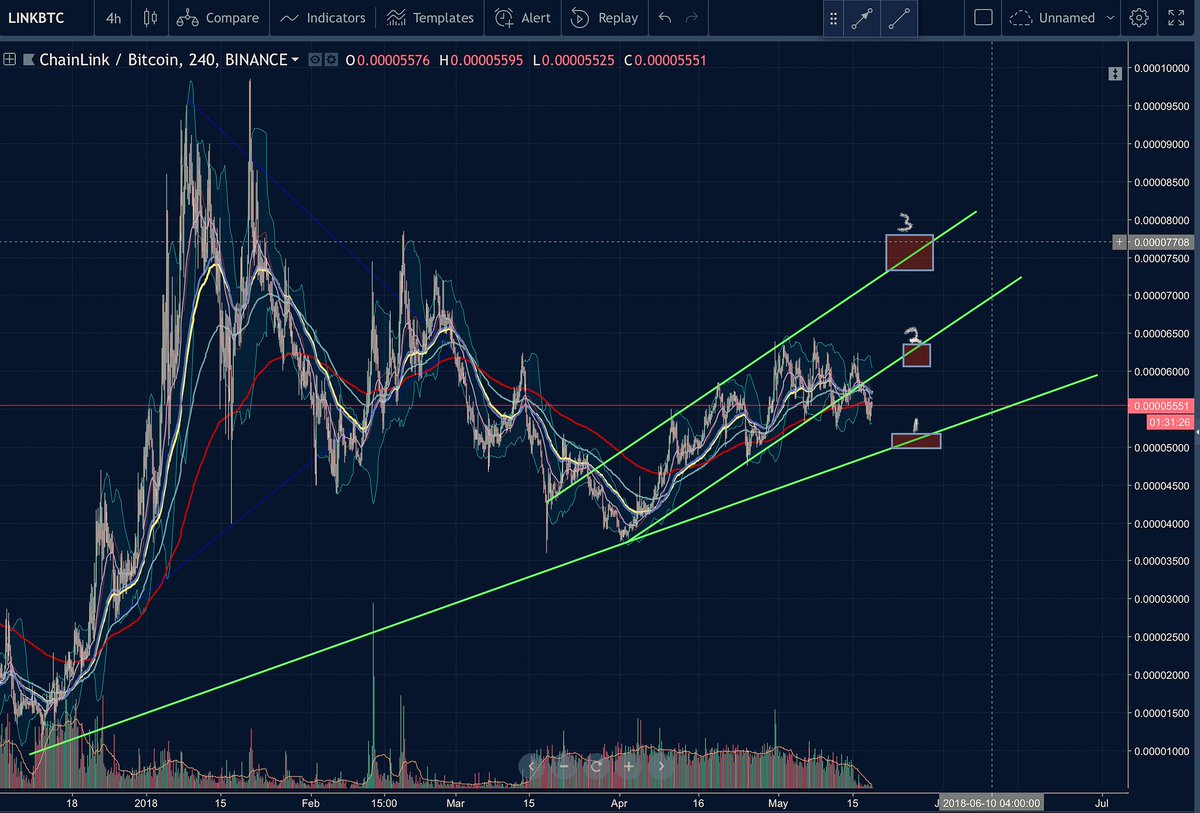Click price scale value 0.00003000

(1160, 599)
